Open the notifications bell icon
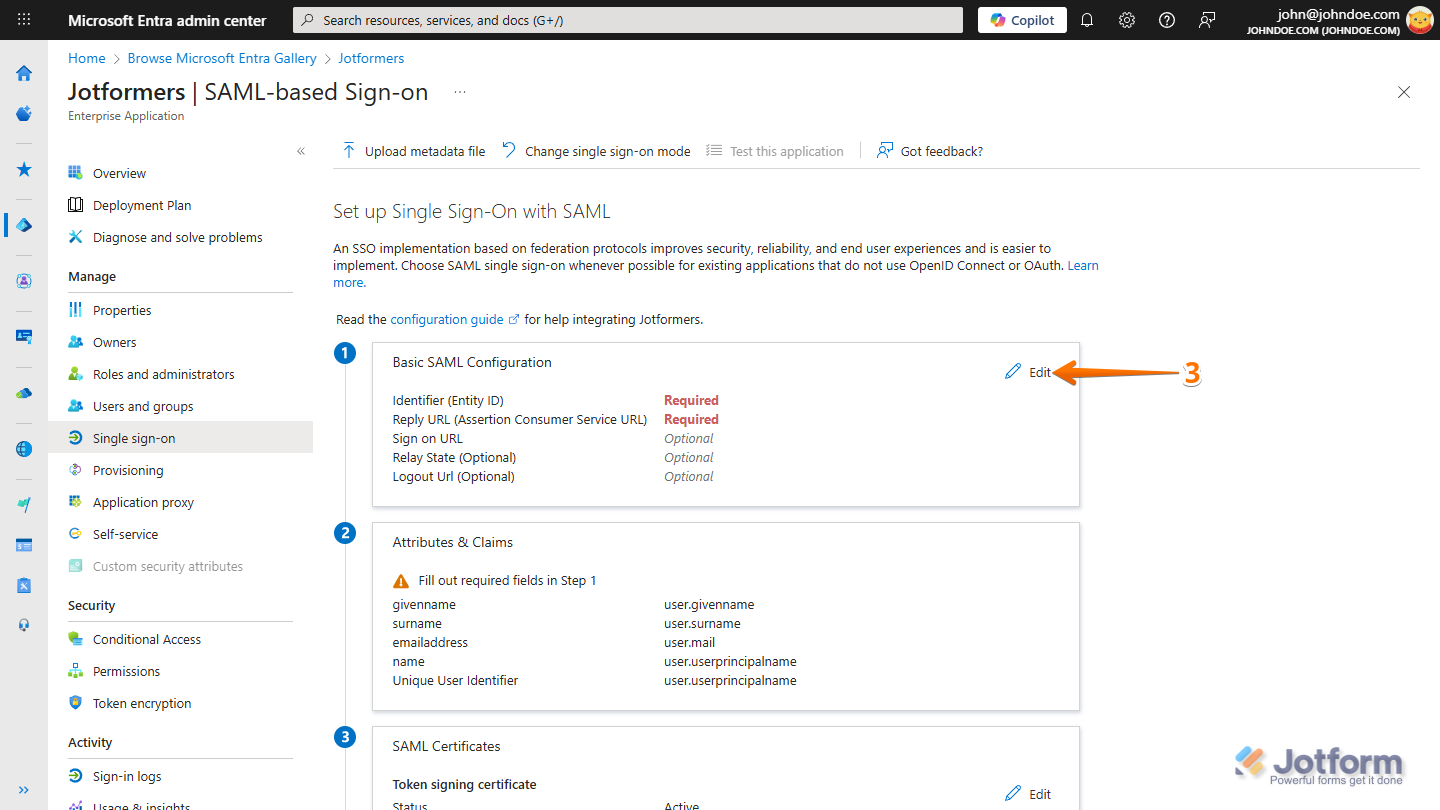 [x=1087, y=20]
